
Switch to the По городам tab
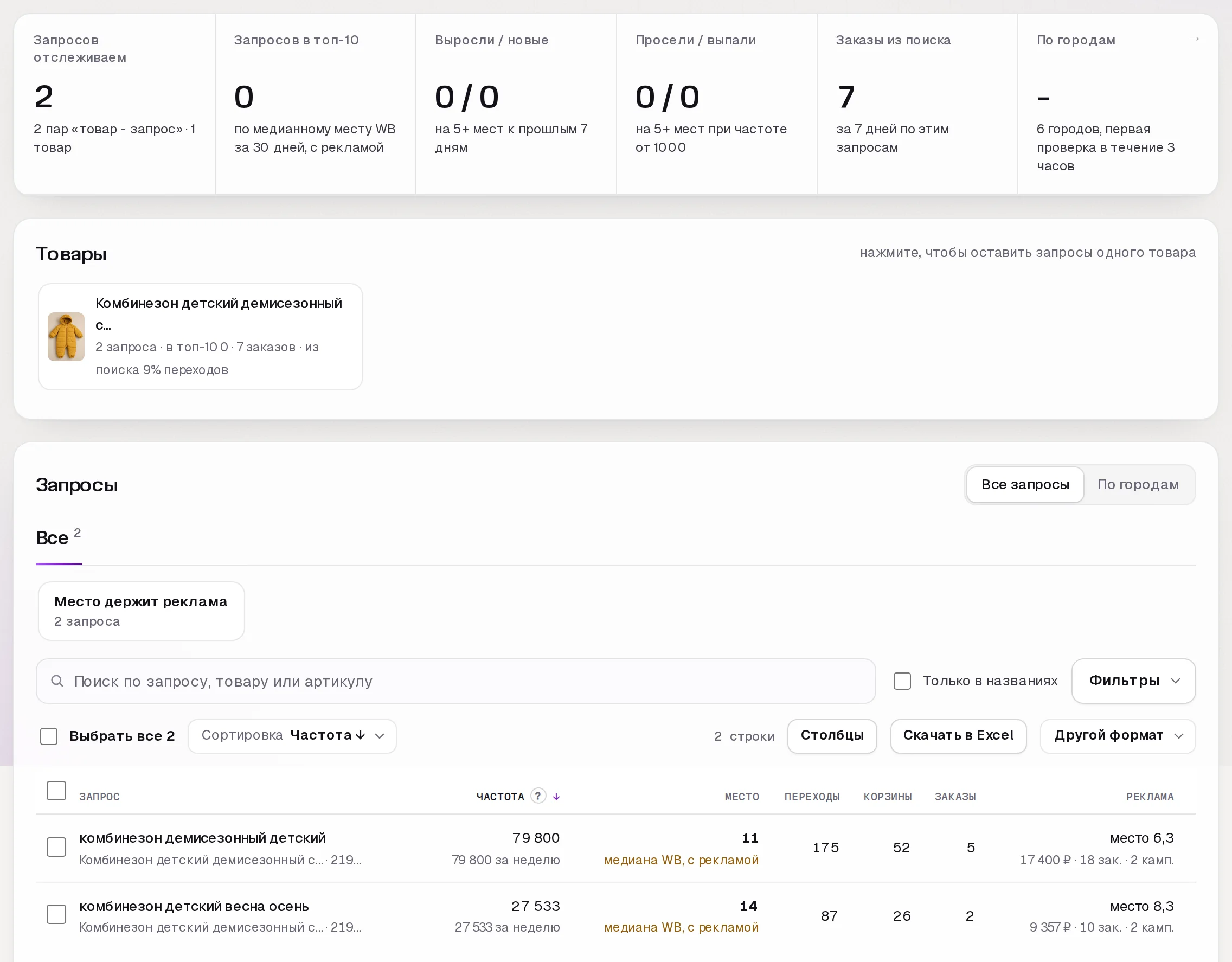point(1138,484)
